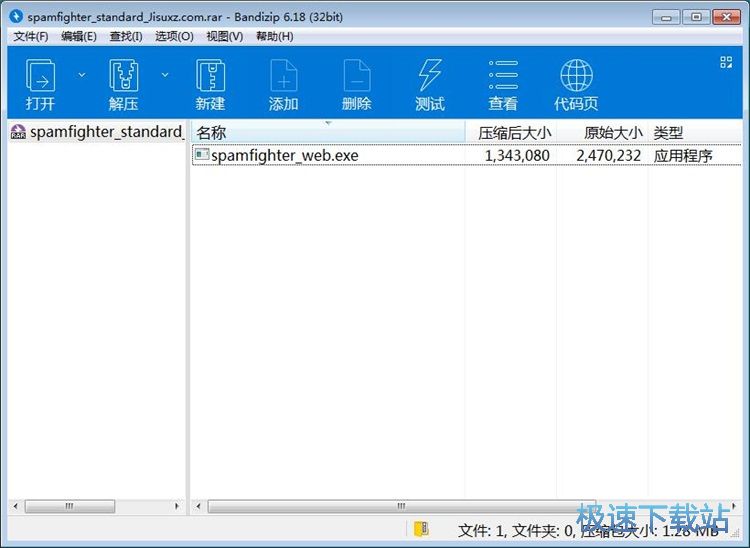
Task: Maximize the Bandizip window
Action: pyautogui.click(x=696, y=17)
